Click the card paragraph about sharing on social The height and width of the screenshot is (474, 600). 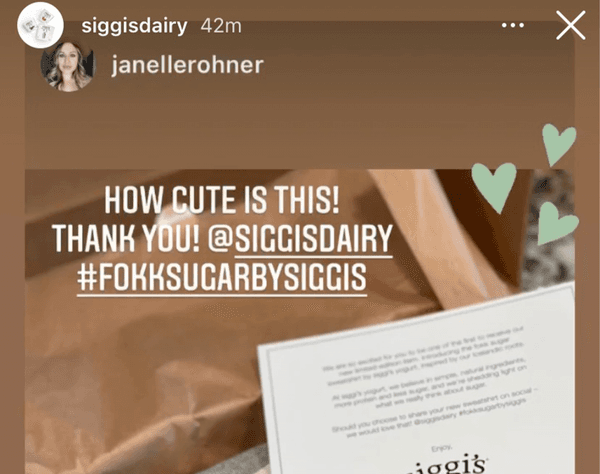point(430,414)
